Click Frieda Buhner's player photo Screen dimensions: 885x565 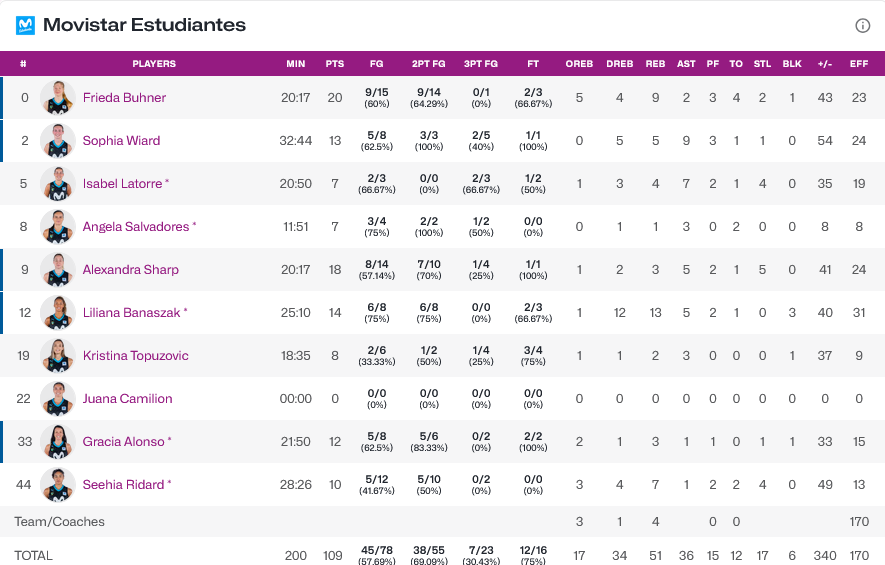click(x=58, y=98)
